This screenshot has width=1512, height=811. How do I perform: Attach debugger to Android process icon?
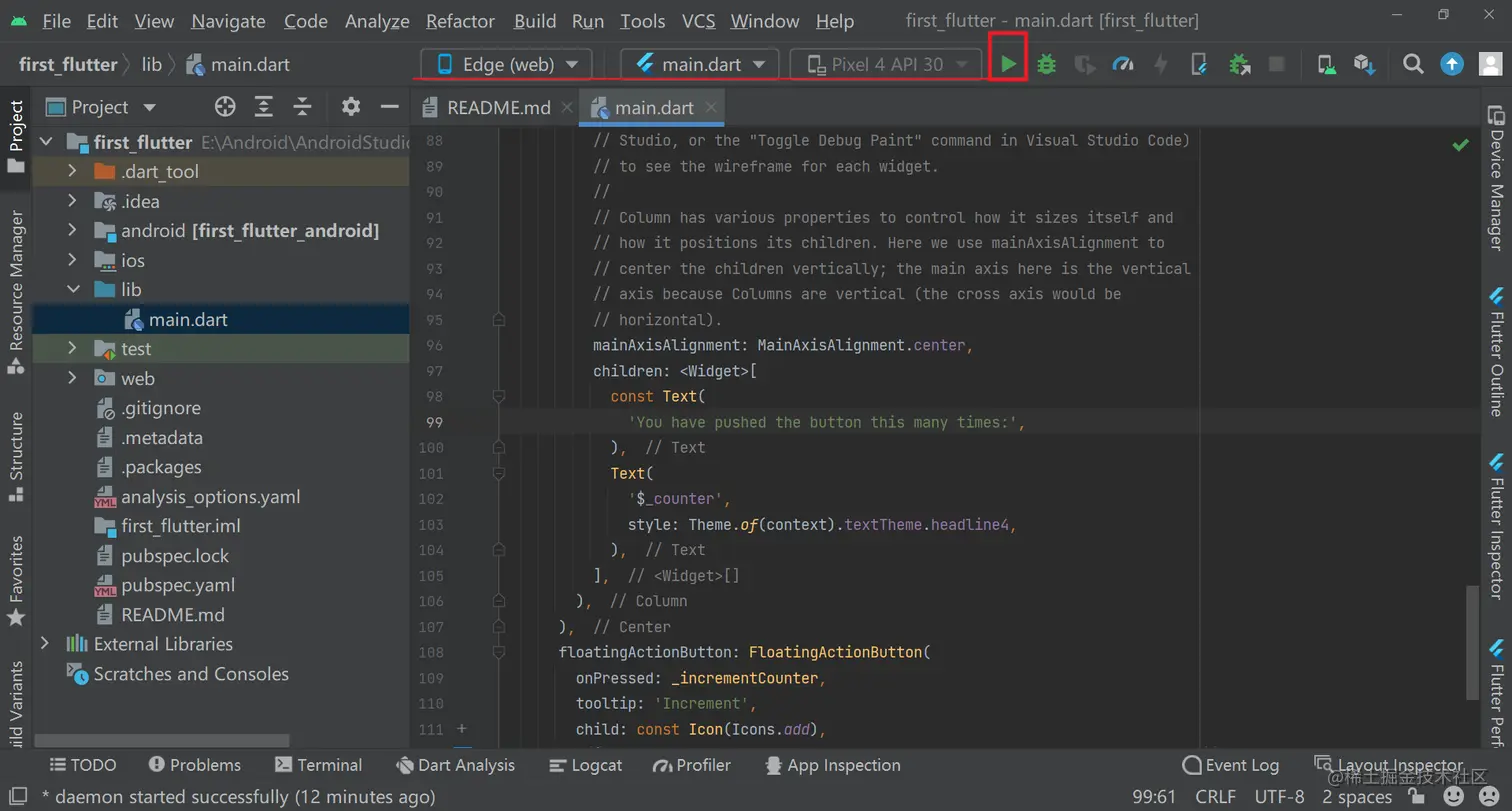point(1240,65)
